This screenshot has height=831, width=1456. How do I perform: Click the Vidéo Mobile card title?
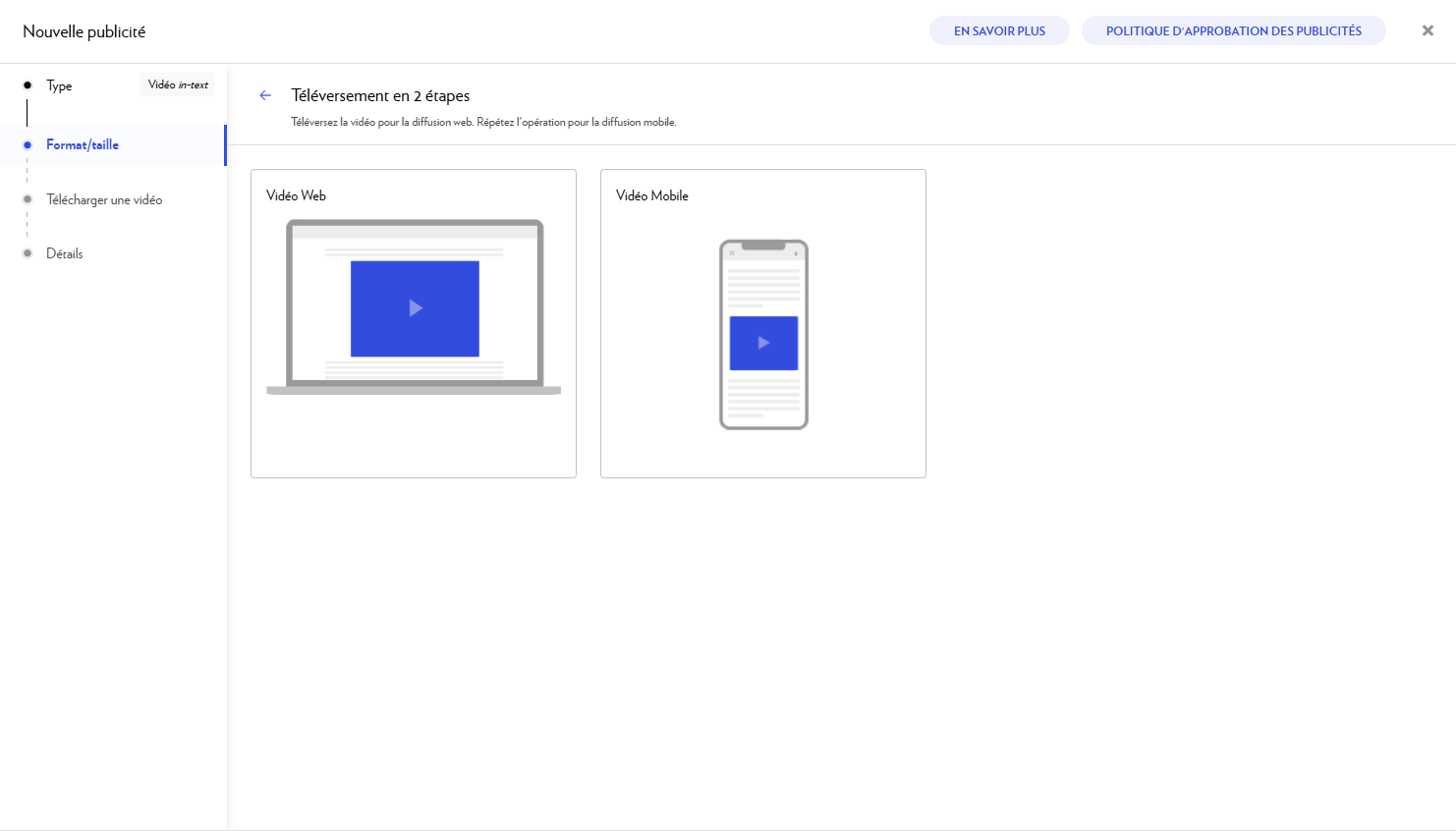coord(652,195)
